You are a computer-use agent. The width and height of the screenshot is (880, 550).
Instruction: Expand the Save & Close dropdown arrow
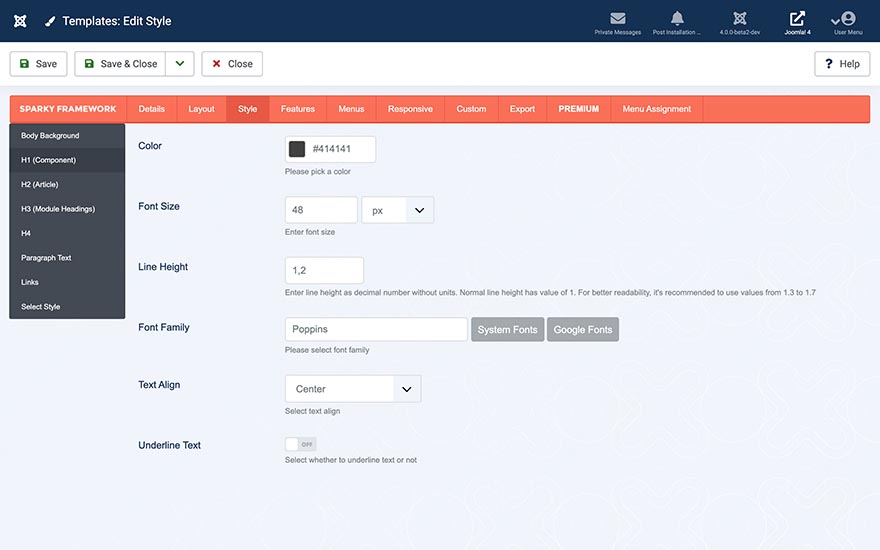(x=180, y=64)
